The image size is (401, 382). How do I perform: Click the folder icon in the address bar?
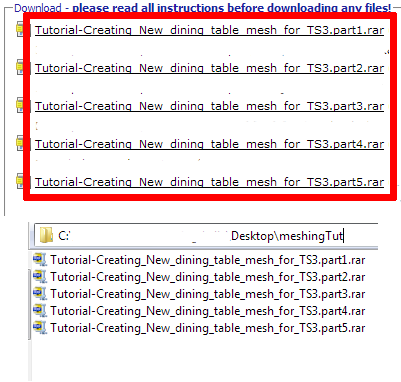pyautogui.click(x=46, y=235)
